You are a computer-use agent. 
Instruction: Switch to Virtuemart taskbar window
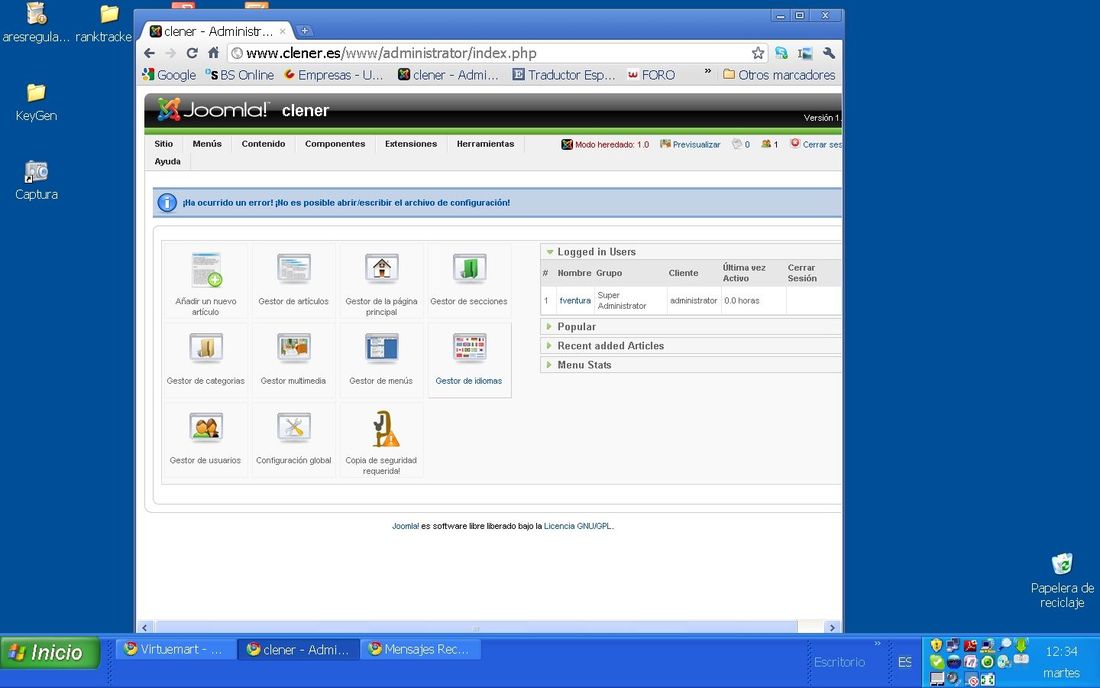[175, 649]
